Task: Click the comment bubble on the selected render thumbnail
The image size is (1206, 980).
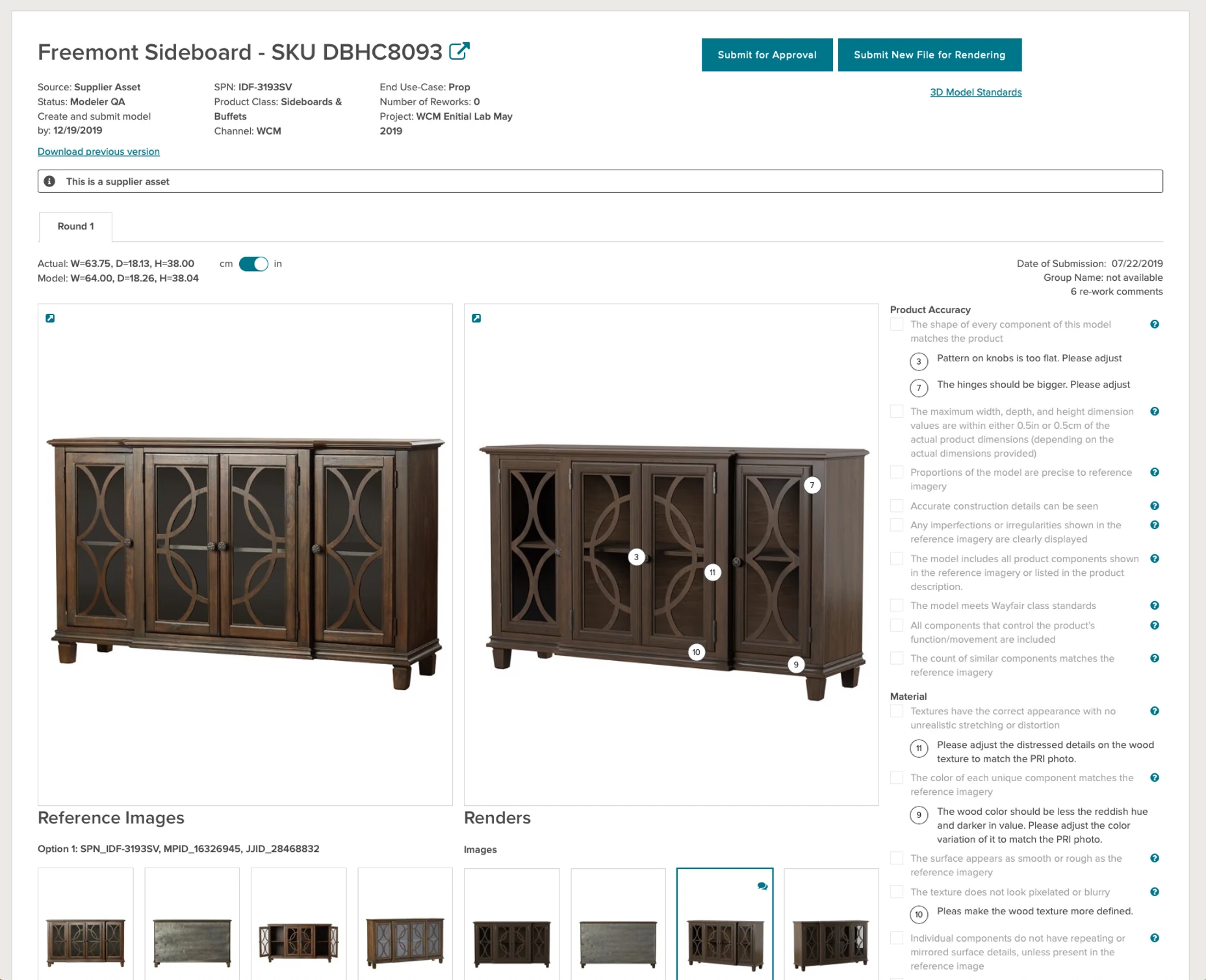Action: point(762,886)
